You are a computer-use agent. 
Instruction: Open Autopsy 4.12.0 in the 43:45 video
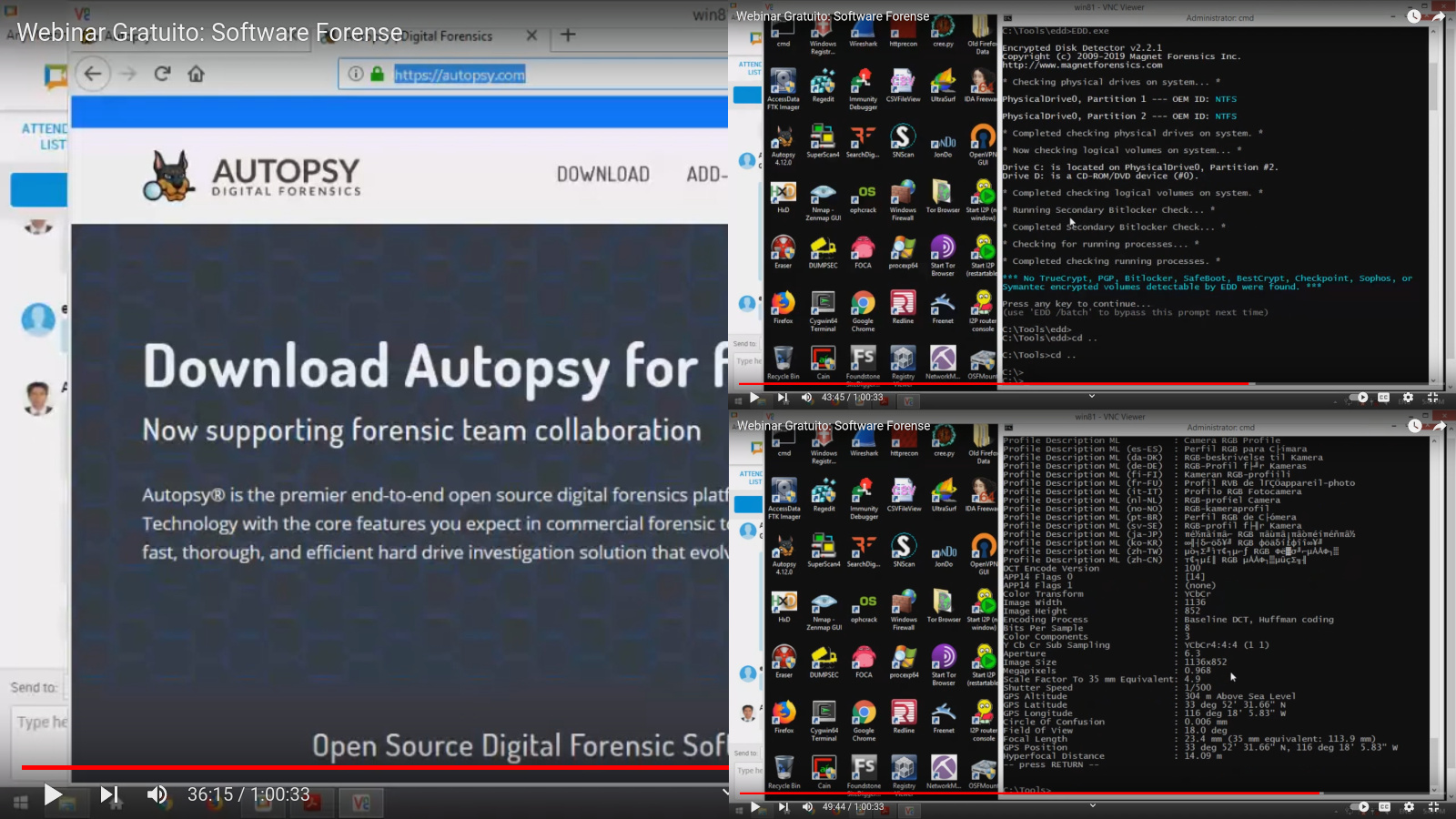[x=784, y=145]
